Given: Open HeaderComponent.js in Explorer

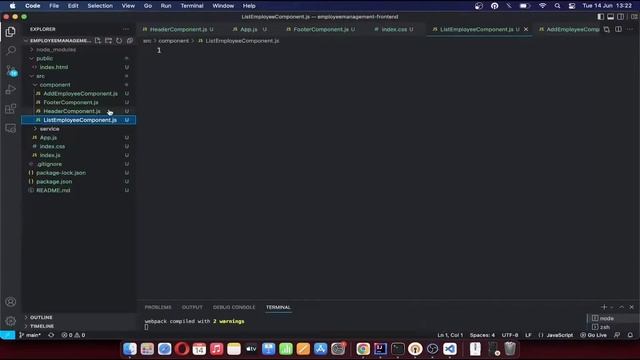Looking at the screenshot, I should point(72,111).
